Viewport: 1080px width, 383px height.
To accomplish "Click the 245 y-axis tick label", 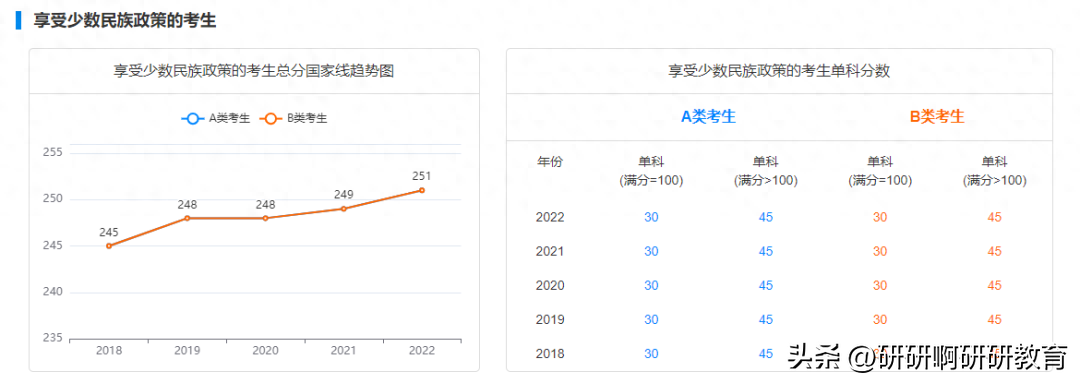I will click(52, 245).
